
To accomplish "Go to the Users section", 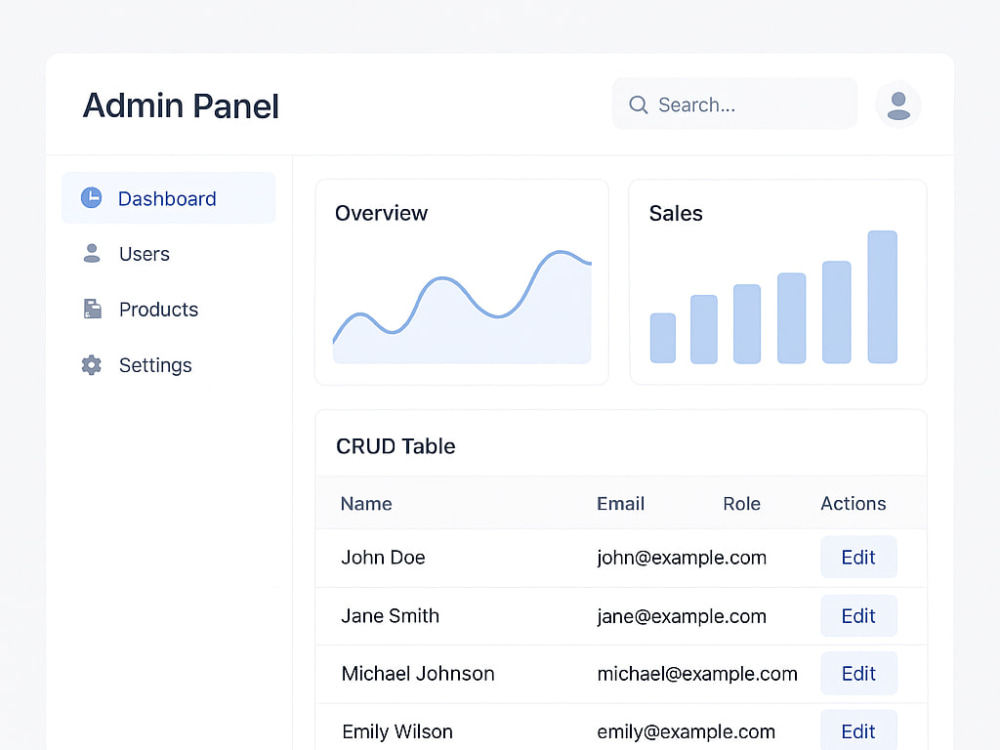I will [168, 254].
